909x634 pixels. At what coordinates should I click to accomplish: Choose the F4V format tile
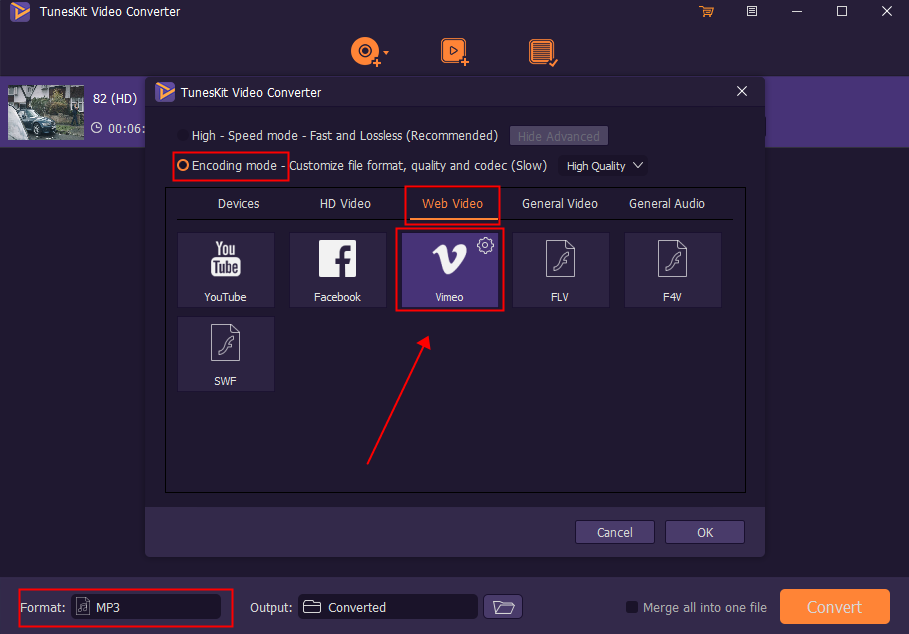point(672,270)
